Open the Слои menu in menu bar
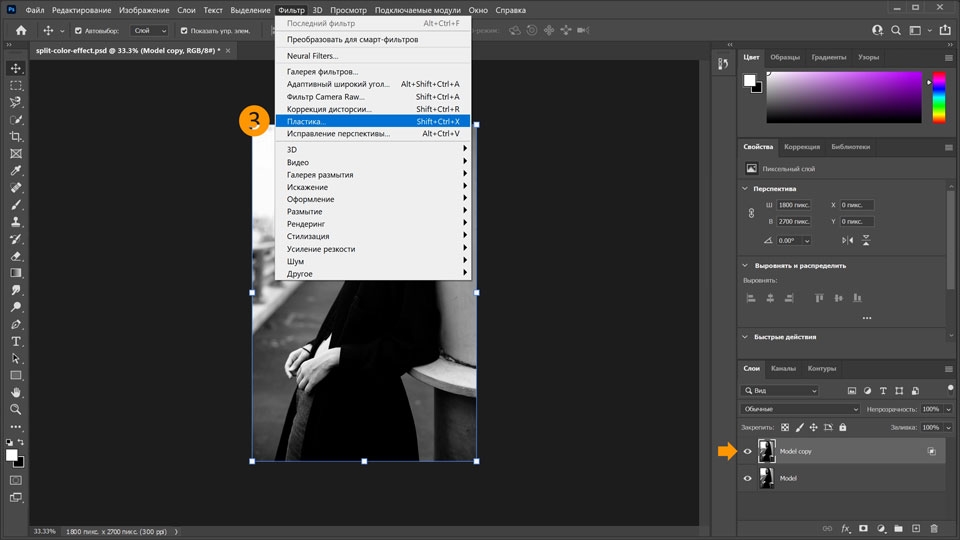This screenshot has width=960, height=540. point(186,10)
